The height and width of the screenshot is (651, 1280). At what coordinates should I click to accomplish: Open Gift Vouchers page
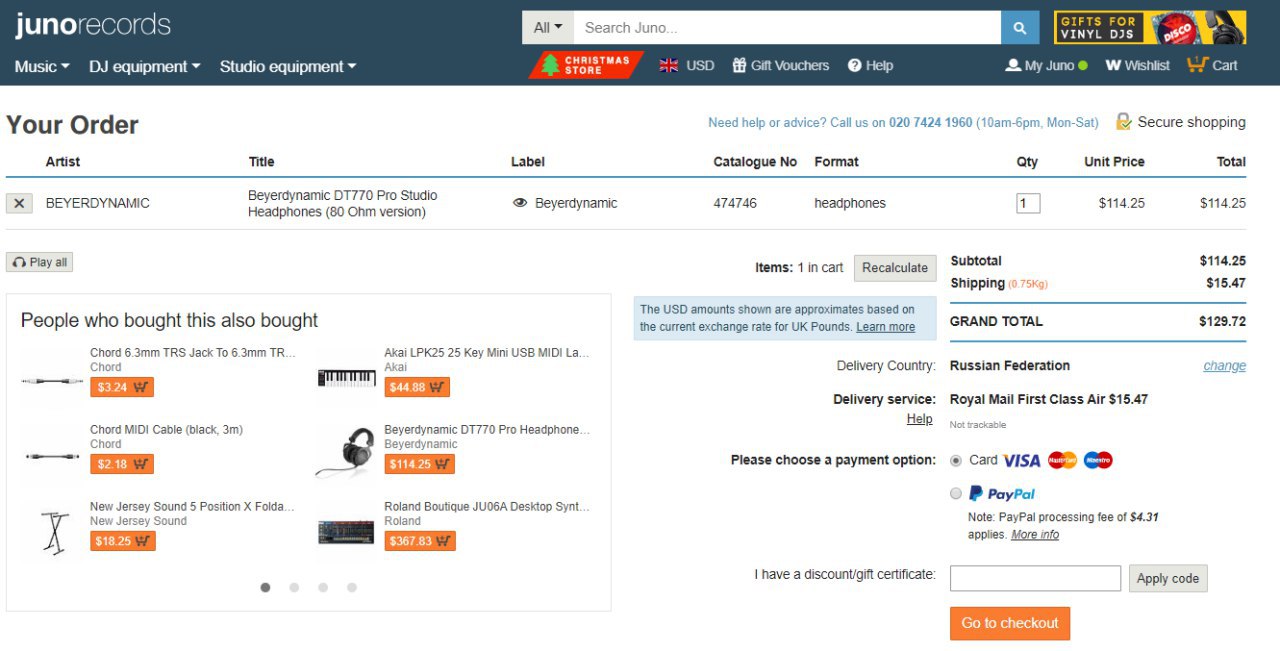tap(781, 65)
